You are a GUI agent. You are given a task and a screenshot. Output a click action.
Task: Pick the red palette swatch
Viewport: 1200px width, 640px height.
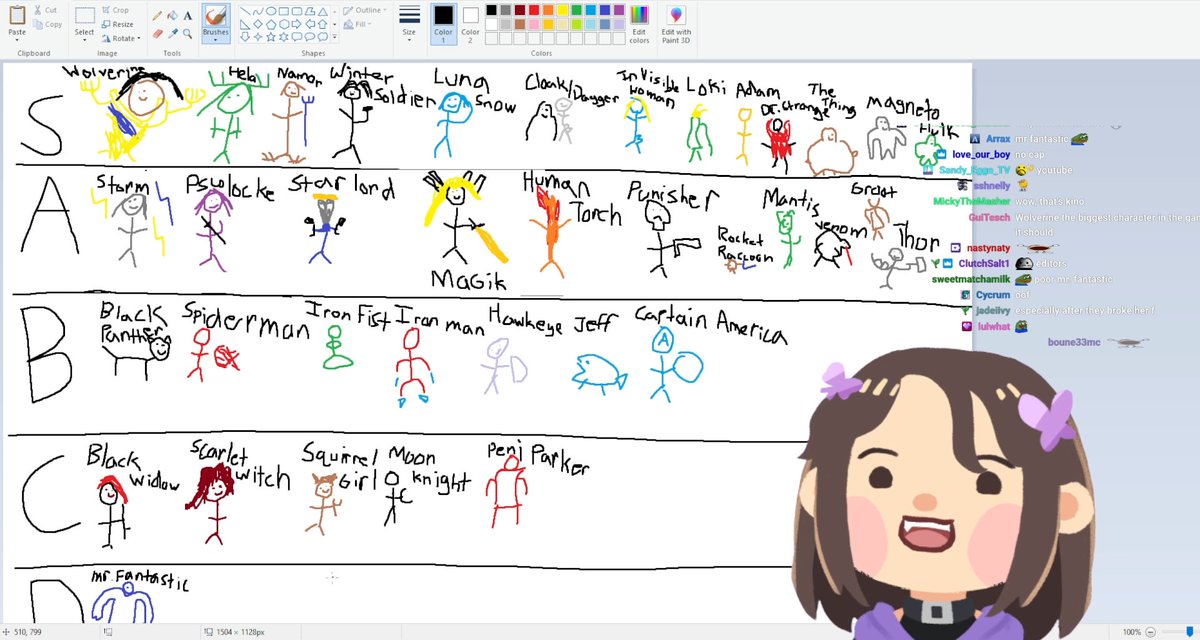[x=534, y=10]
